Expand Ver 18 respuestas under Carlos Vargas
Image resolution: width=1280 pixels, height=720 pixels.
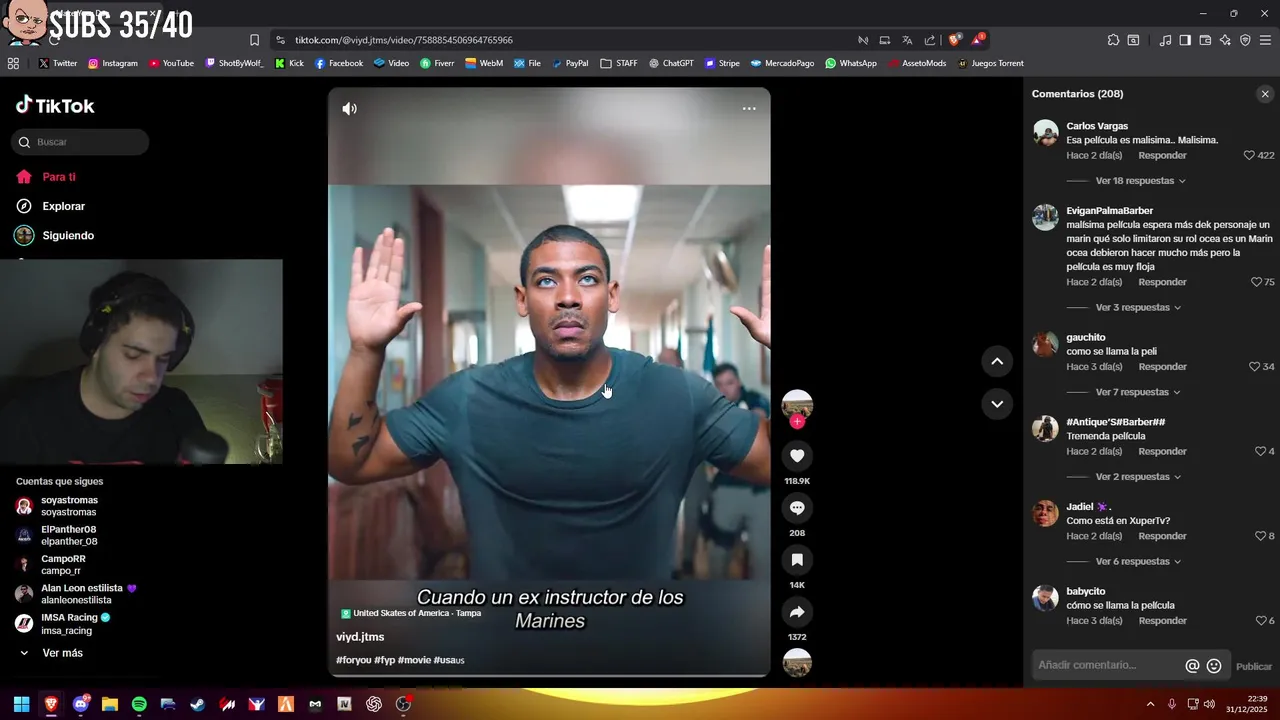[1140, 181]
